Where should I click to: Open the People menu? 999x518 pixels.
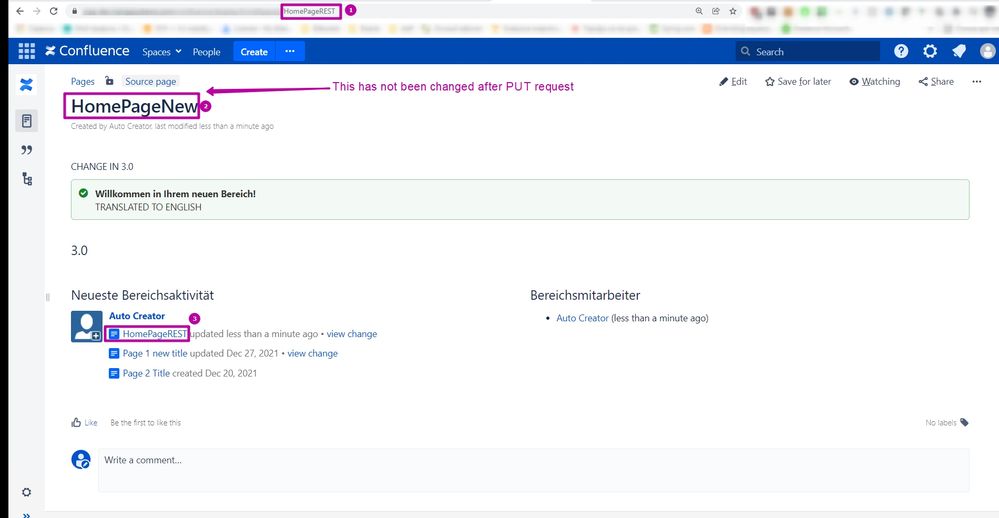[206, 52]
